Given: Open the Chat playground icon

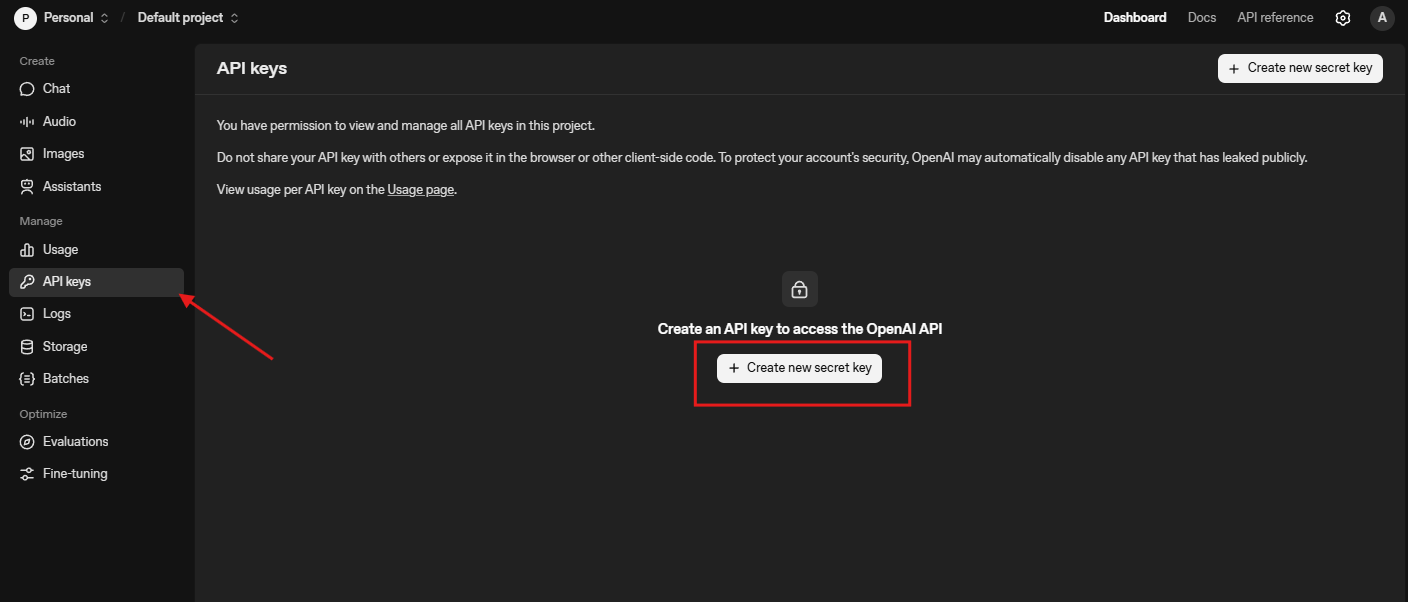Looking at the screenshot, I should [27, 89].
